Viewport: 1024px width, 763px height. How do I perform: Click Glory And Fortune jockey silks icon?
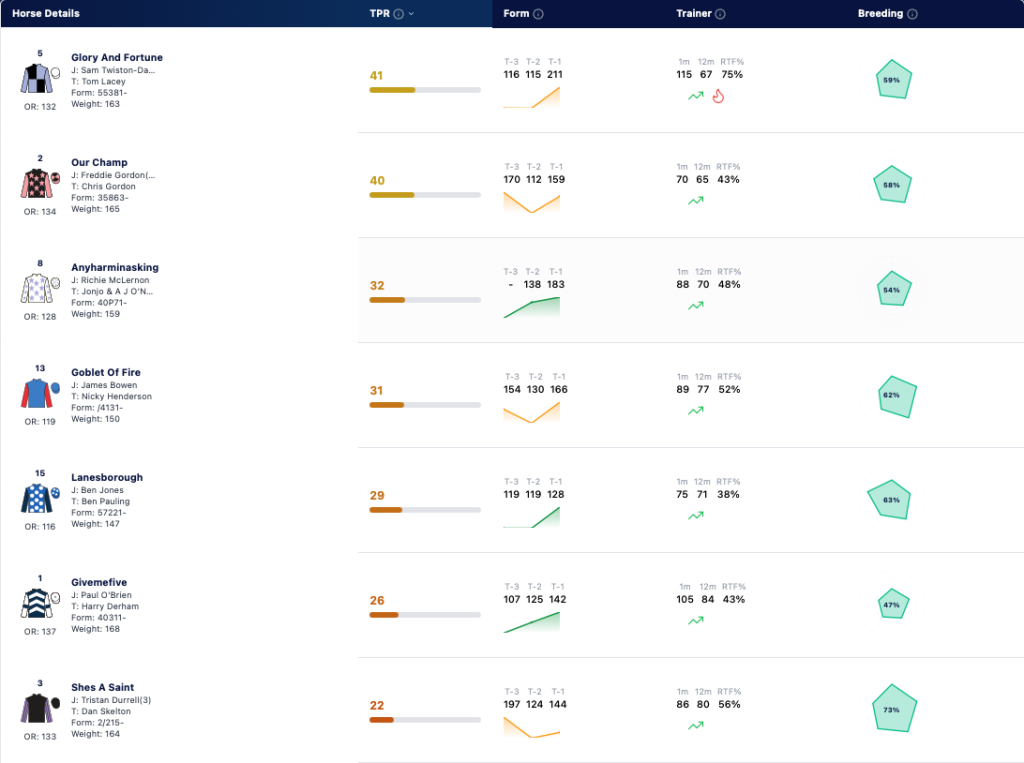click(x=37, y=79)
